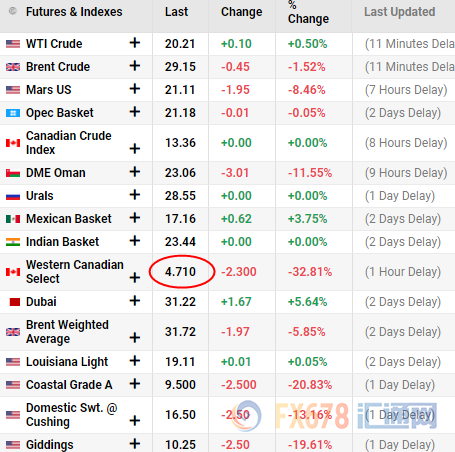Screen dimensions: 455x452
Task: Click the plus icon beside Mars US
Action: (135, 89)
